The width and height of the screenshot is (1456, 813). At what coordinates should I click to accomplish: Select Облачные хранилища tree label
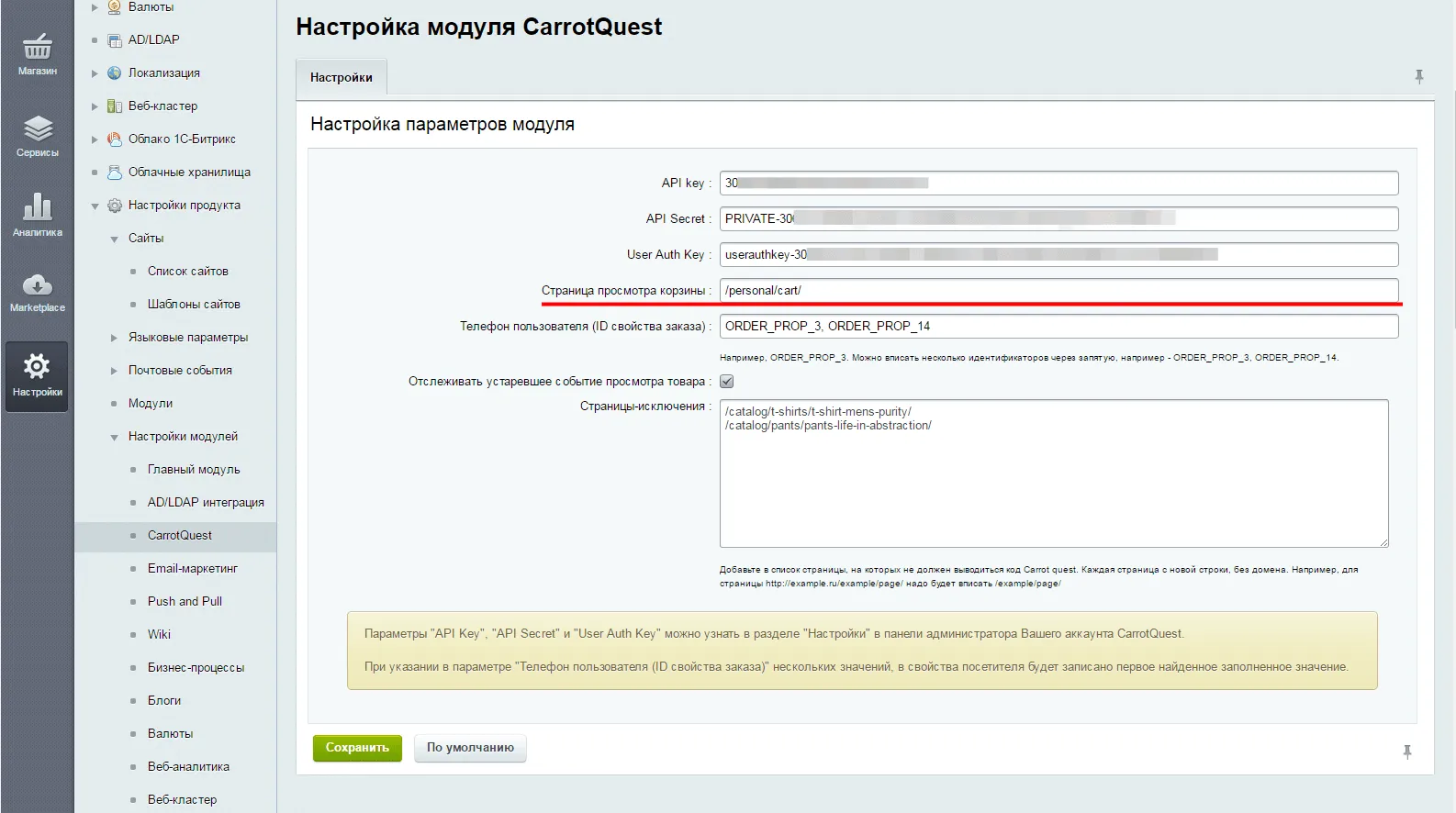coord(189,173)
